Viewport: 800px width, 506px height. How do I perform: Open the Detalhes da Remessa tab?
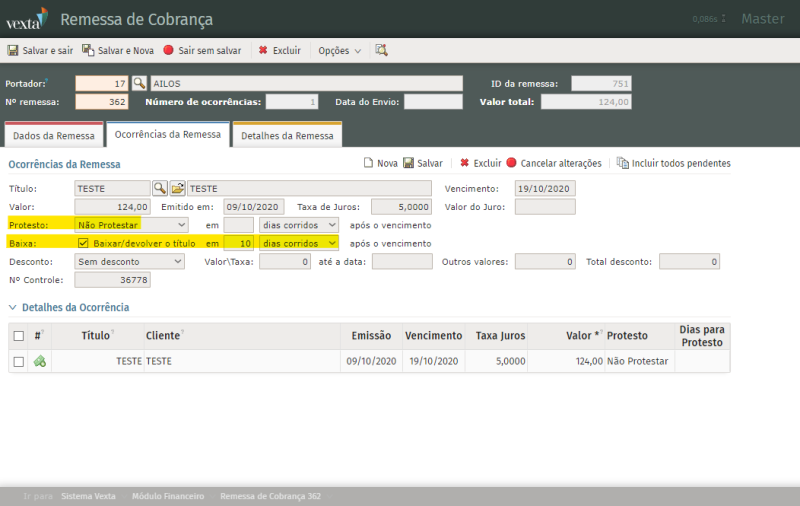click(x=287, y=136)
